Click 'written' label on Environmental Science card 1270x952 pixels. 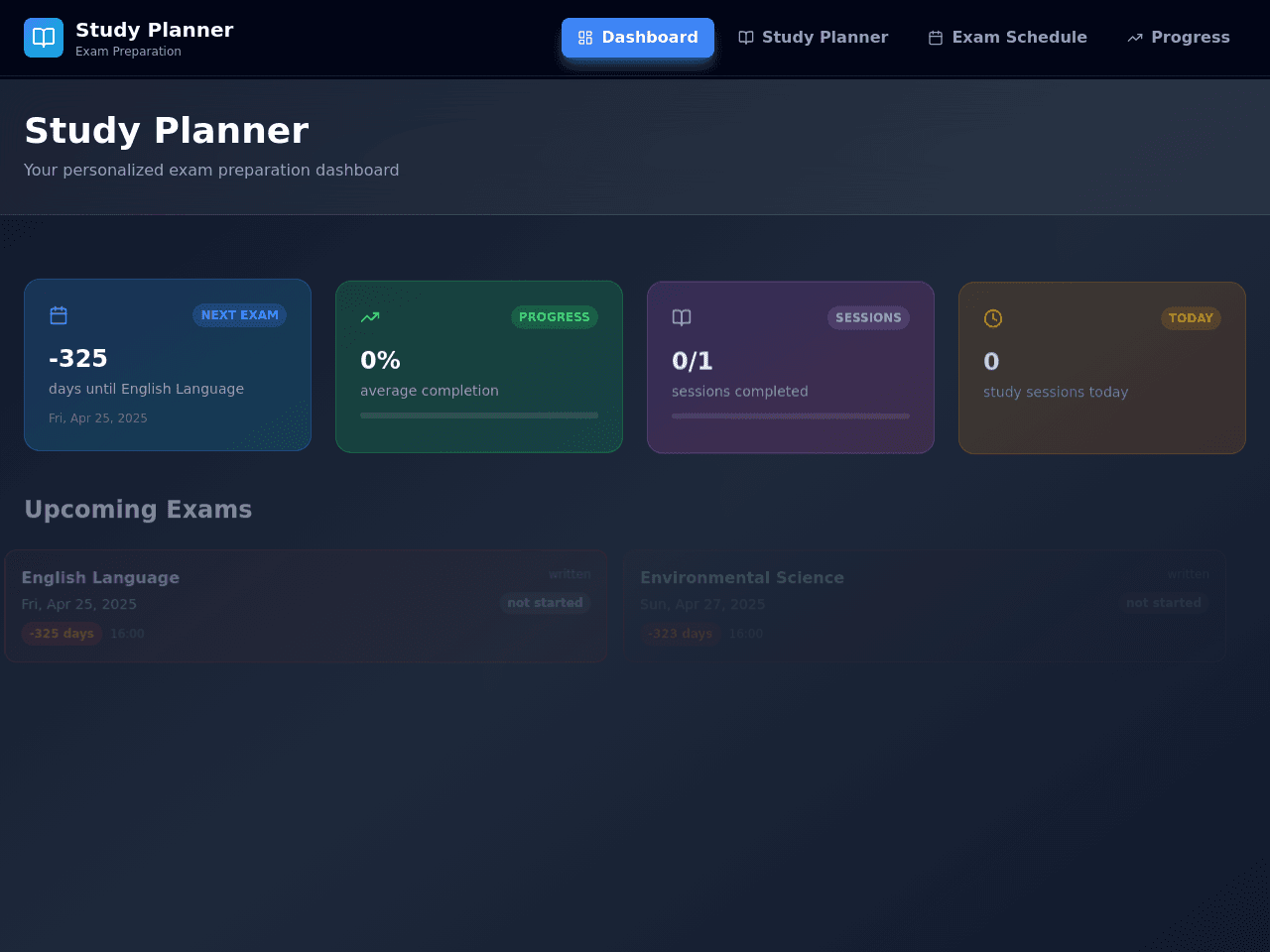point(1188,574)
